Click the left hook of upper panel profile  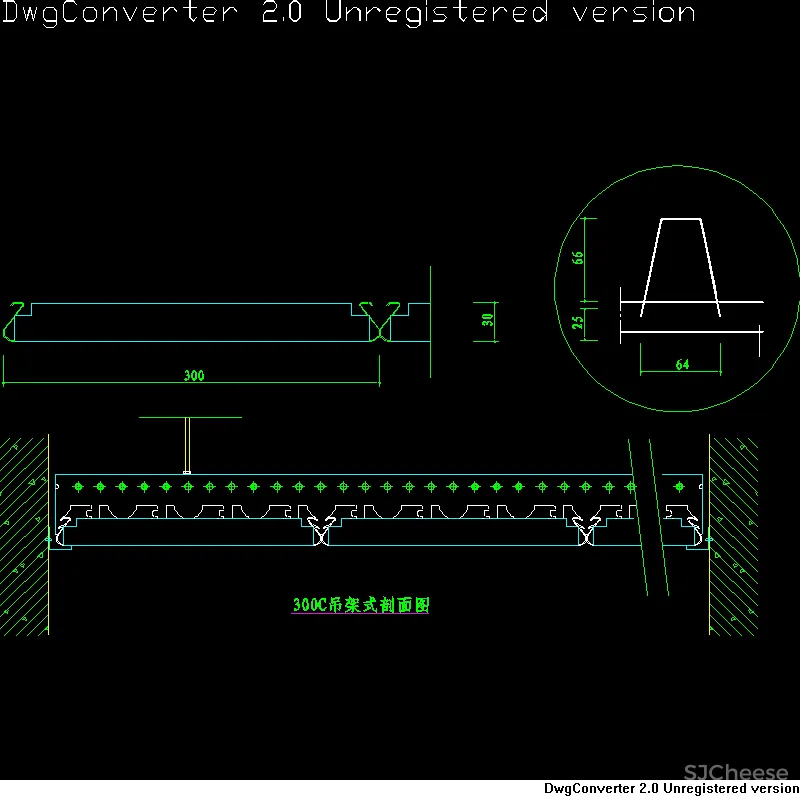point(14,320)
